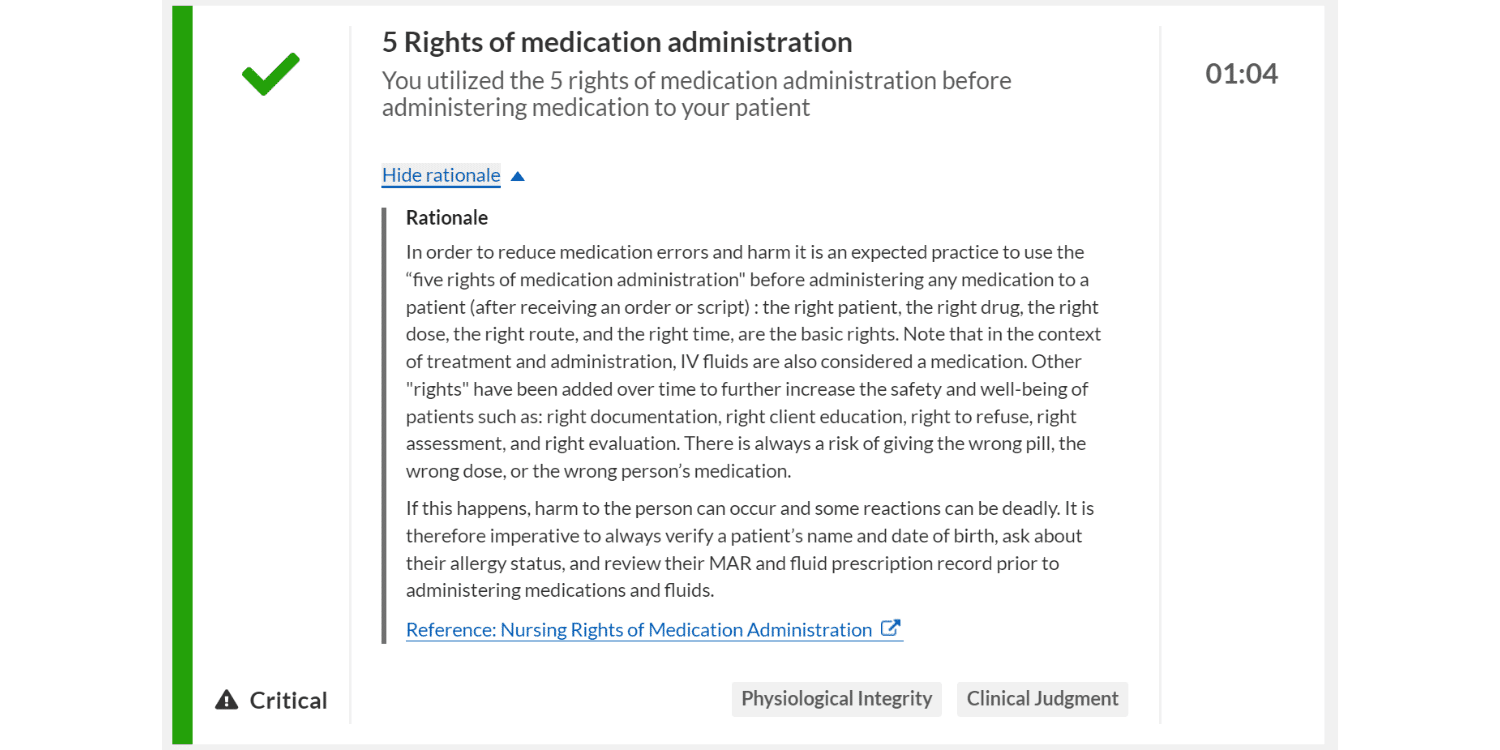The height and width of the screenshot is (750, 1500).
Task: Click the rationale paragraph starting "In order to reduce"
Action: pyautogui.click(x=752, y=361)
